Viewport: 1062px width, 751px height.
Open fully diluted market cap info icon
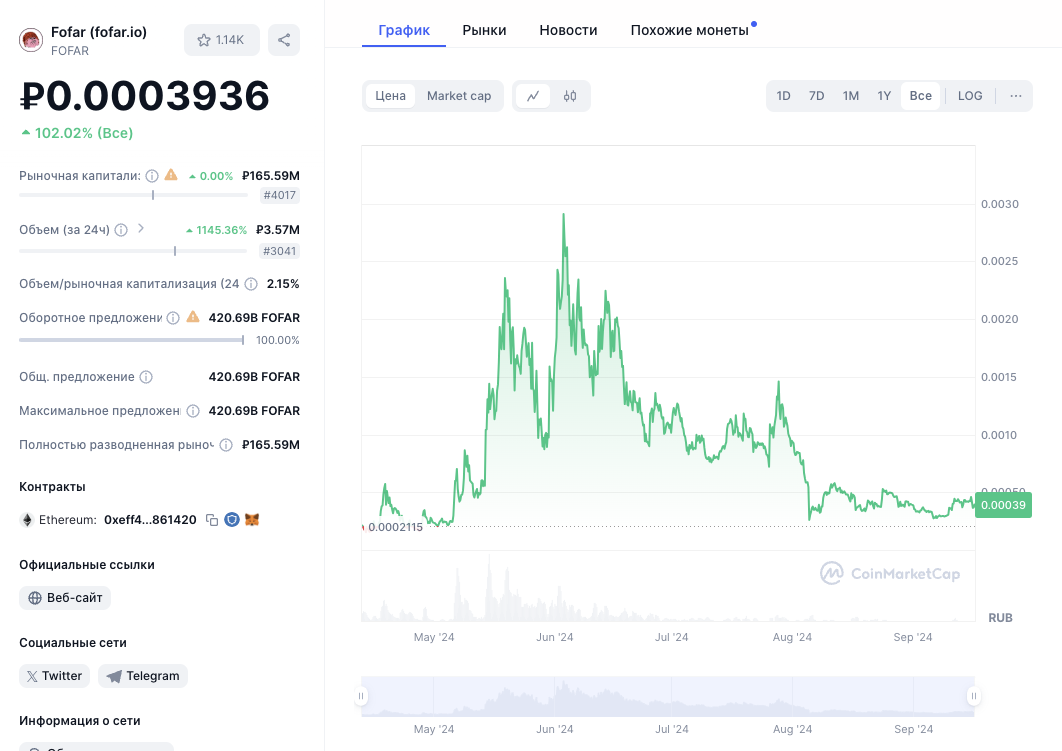[226, 445]
